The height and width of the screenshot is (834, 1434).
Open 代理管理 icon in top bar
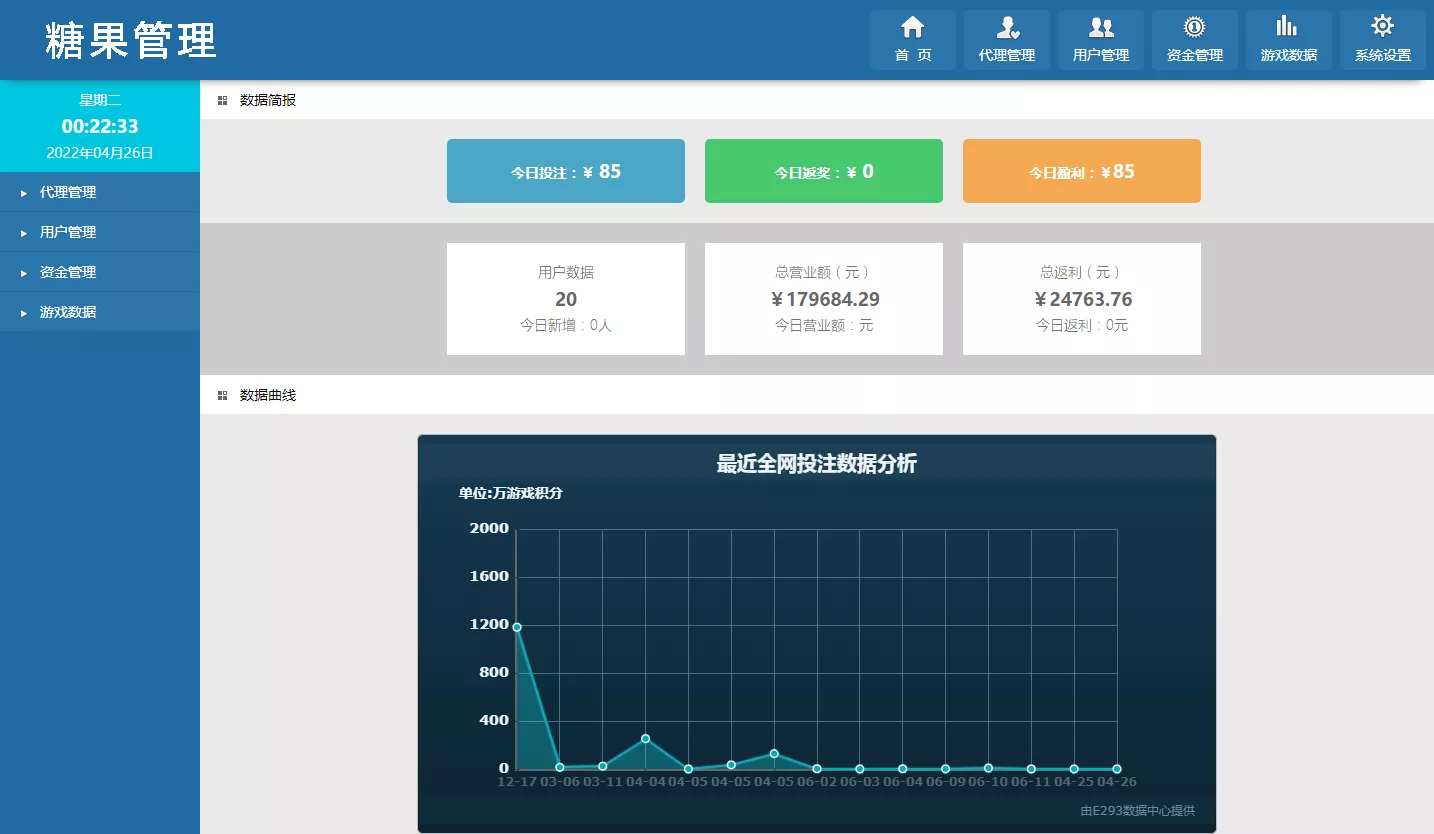pyautogui.click(x=1006, y=28)
